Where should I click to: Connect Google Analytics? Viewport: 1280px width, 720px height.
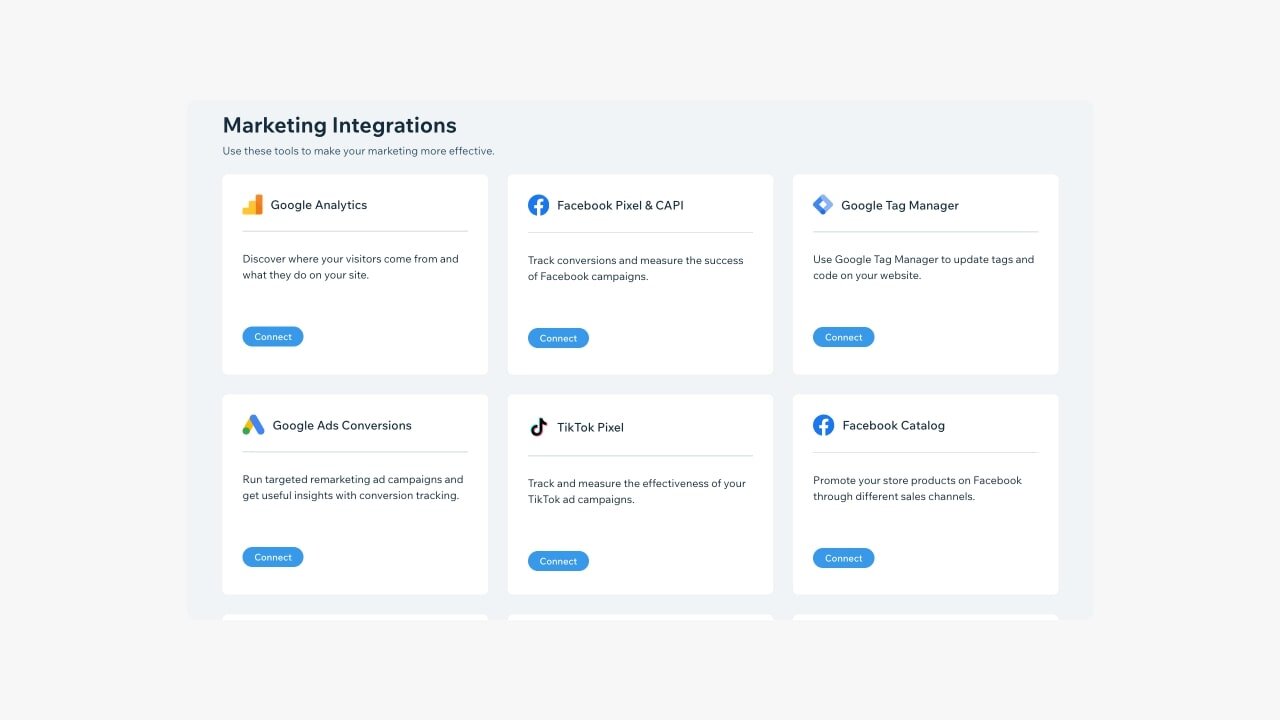click(273, 337)
